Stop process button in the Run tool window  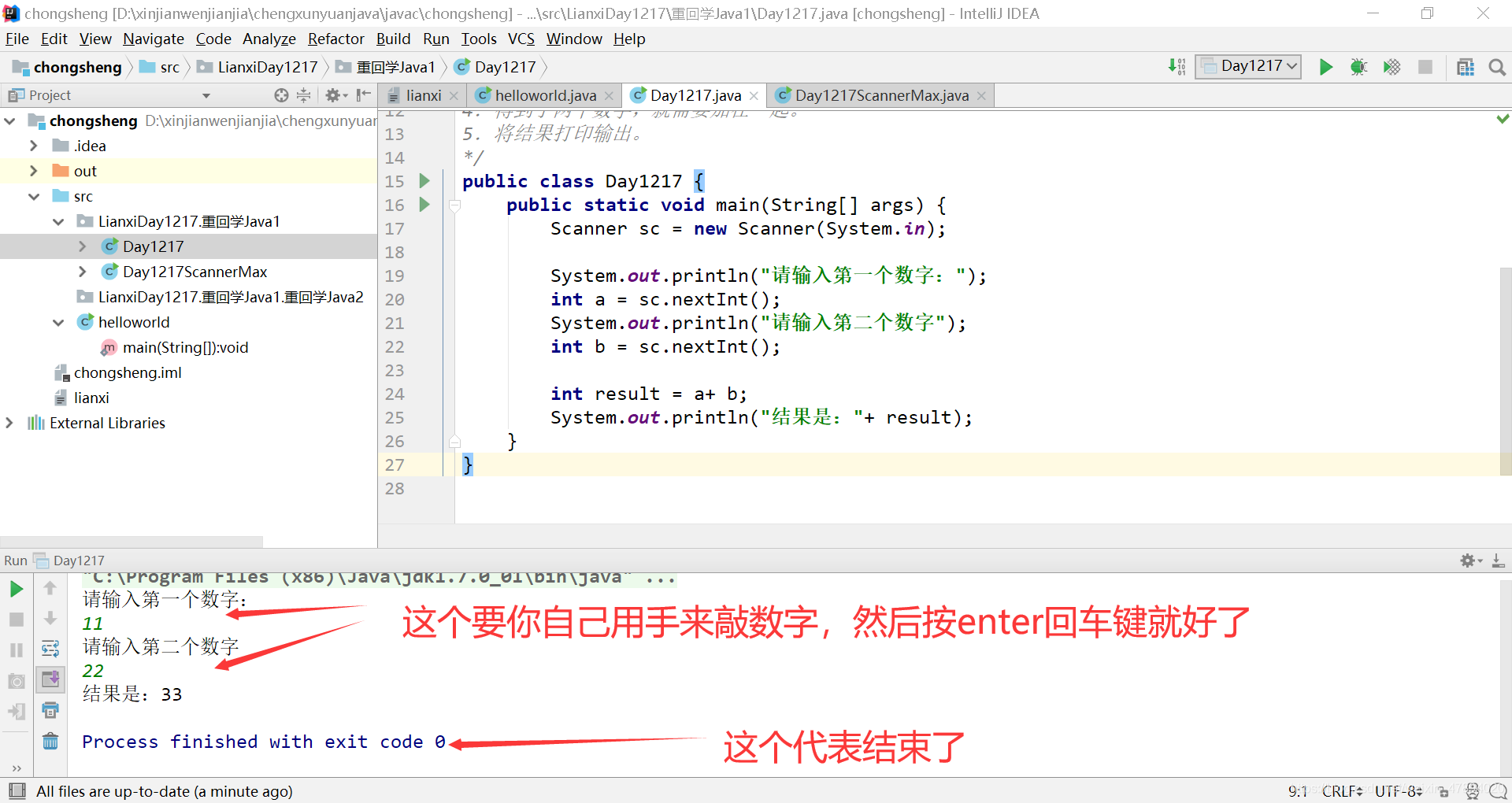pyautogui.click(x=16, y=620)
